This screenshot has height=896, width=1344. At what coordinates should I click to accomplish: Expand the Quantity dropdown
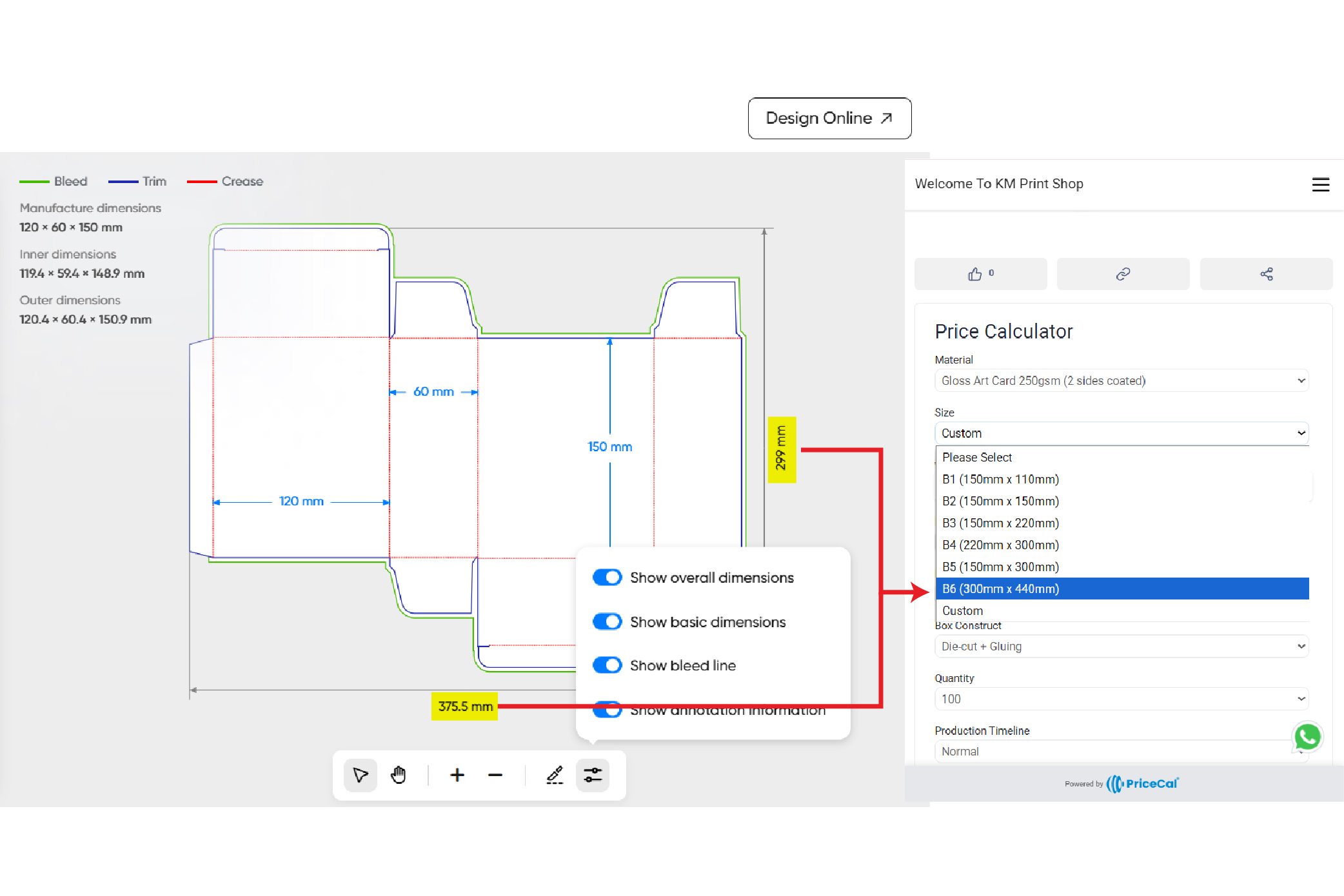1121,699
